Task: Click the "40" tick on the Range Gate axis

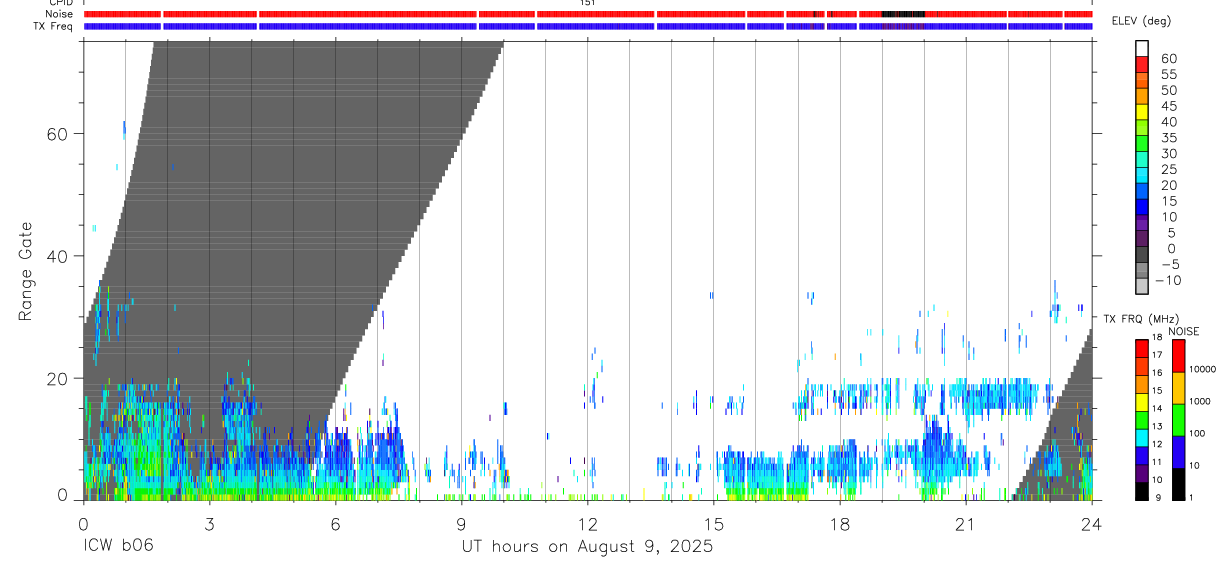Action: coord(59,256)
